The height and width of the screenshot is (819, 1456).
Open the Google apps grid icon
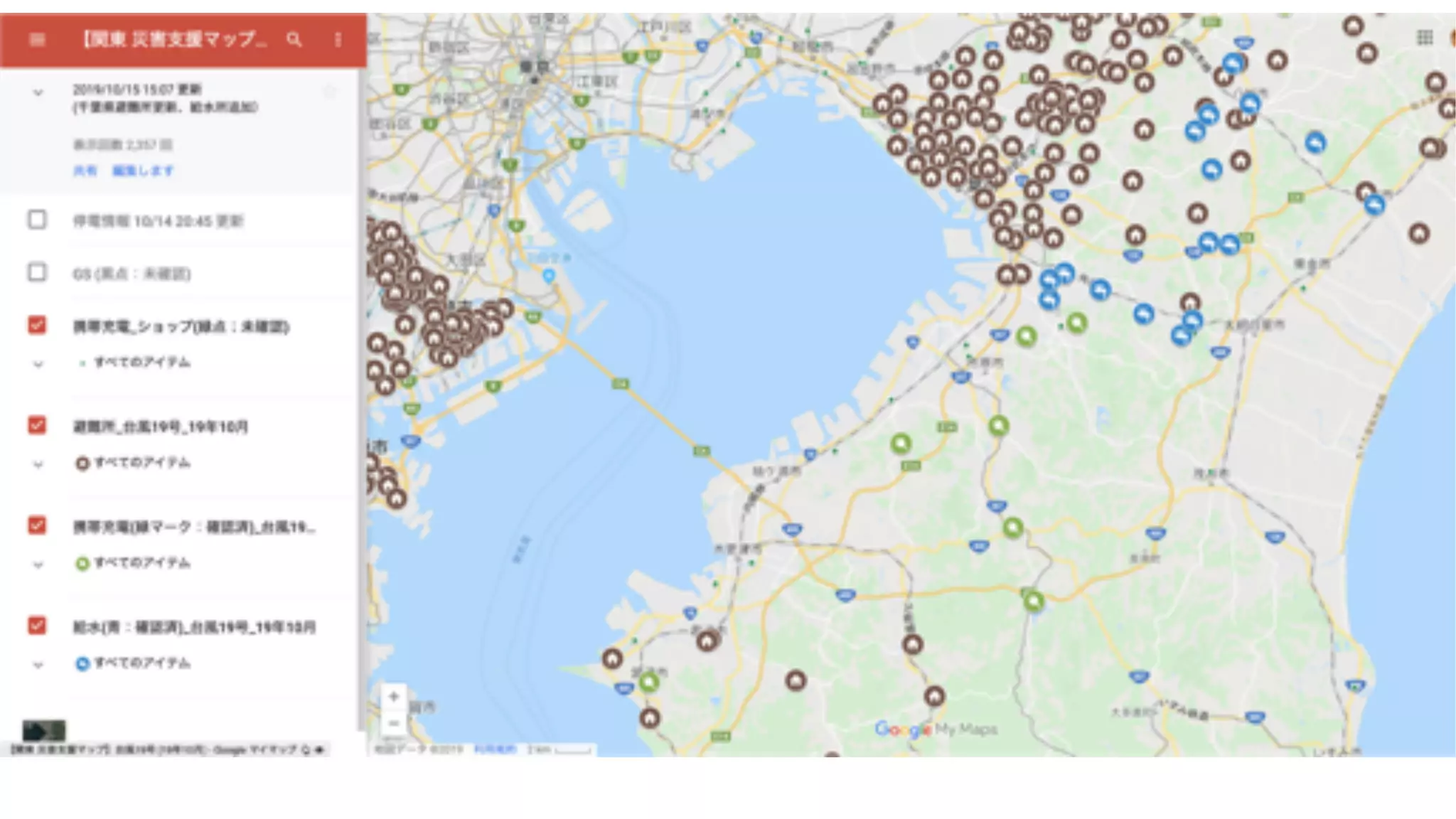click(x=1424, y=38)
